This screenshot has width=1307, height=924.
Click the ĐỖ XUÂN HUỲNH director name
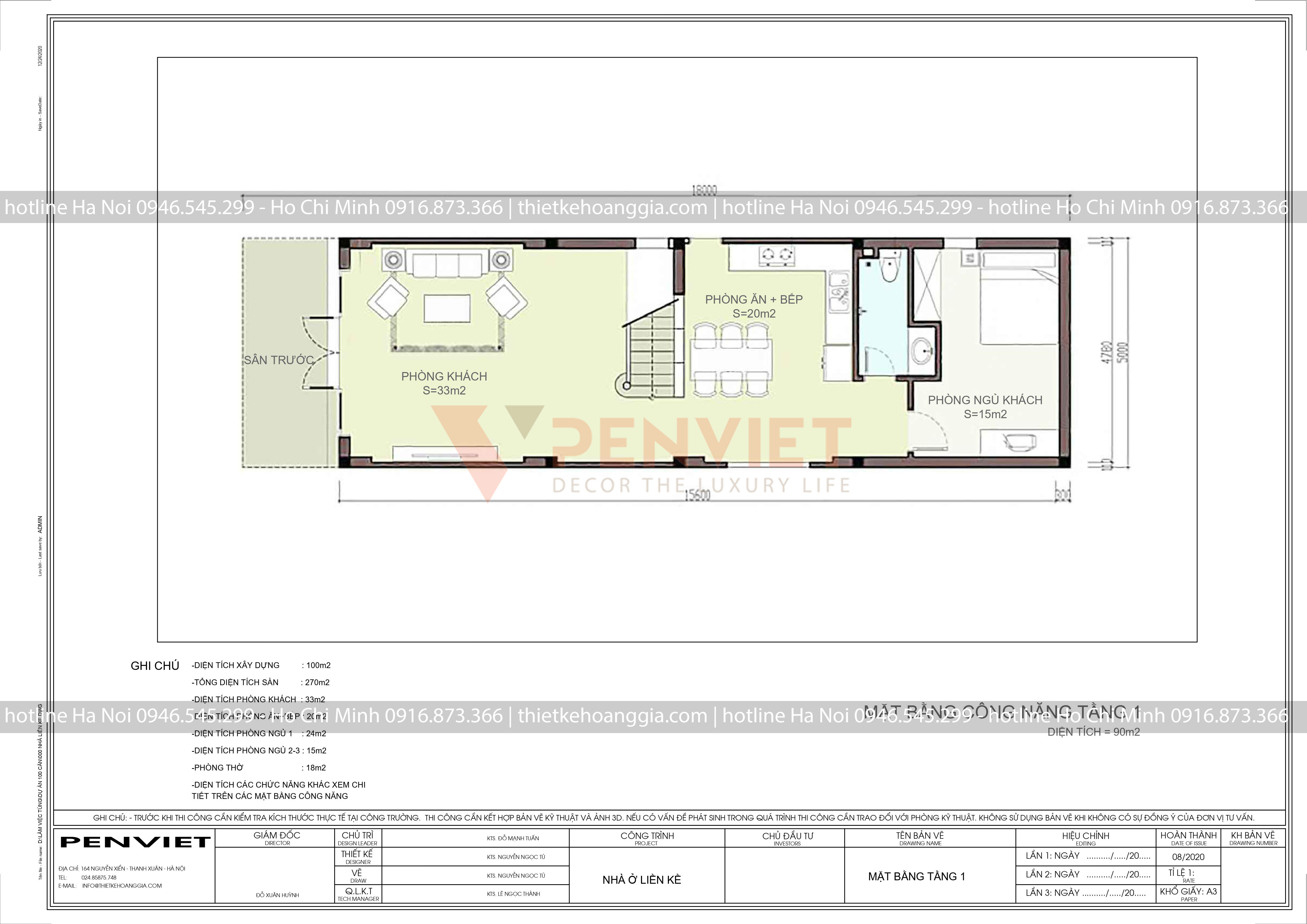coord(277,895)
